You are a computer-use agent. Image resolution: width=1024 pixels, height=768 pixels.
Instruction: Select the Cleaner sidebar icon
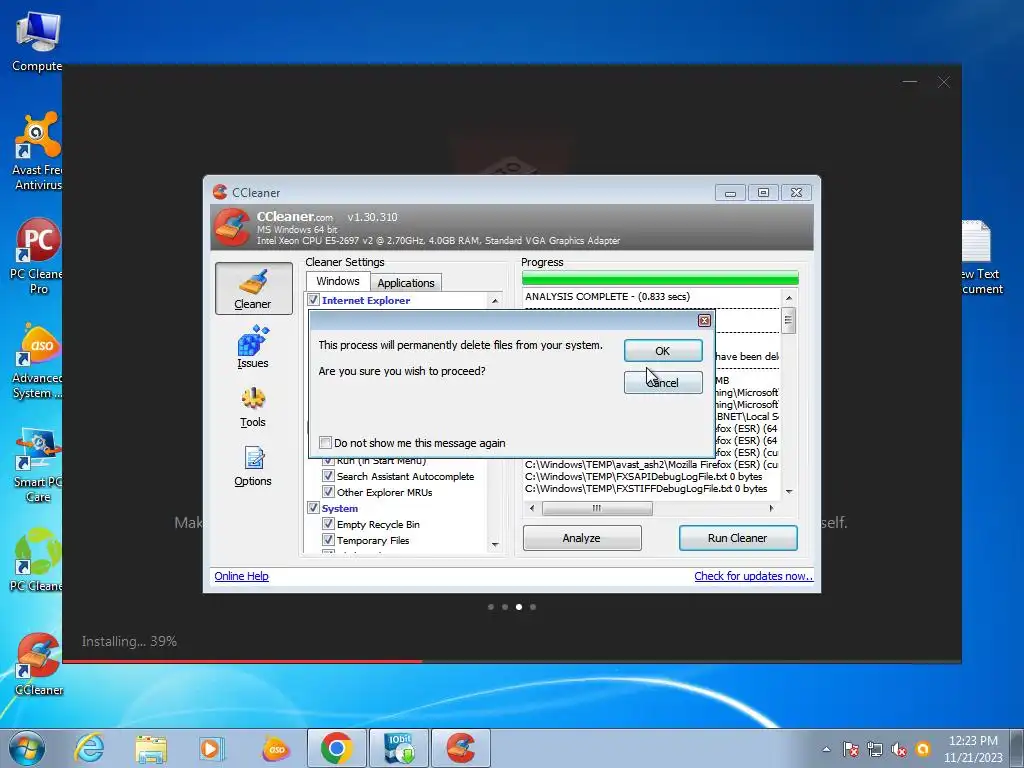pyautogui.click(x=253, y=289)
